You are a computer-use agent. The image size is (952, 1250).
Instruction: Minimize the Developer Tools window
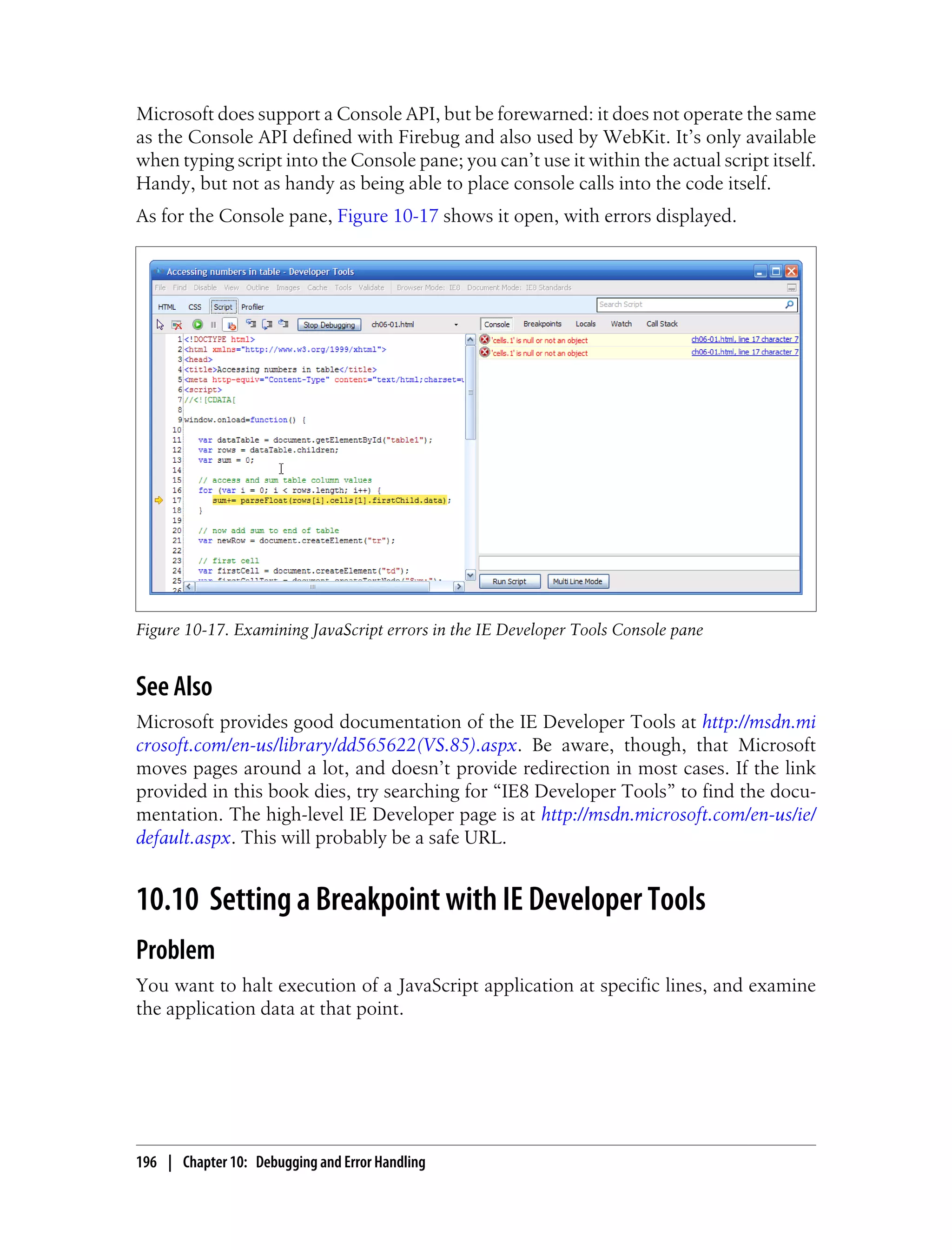[x=760, y=271]
